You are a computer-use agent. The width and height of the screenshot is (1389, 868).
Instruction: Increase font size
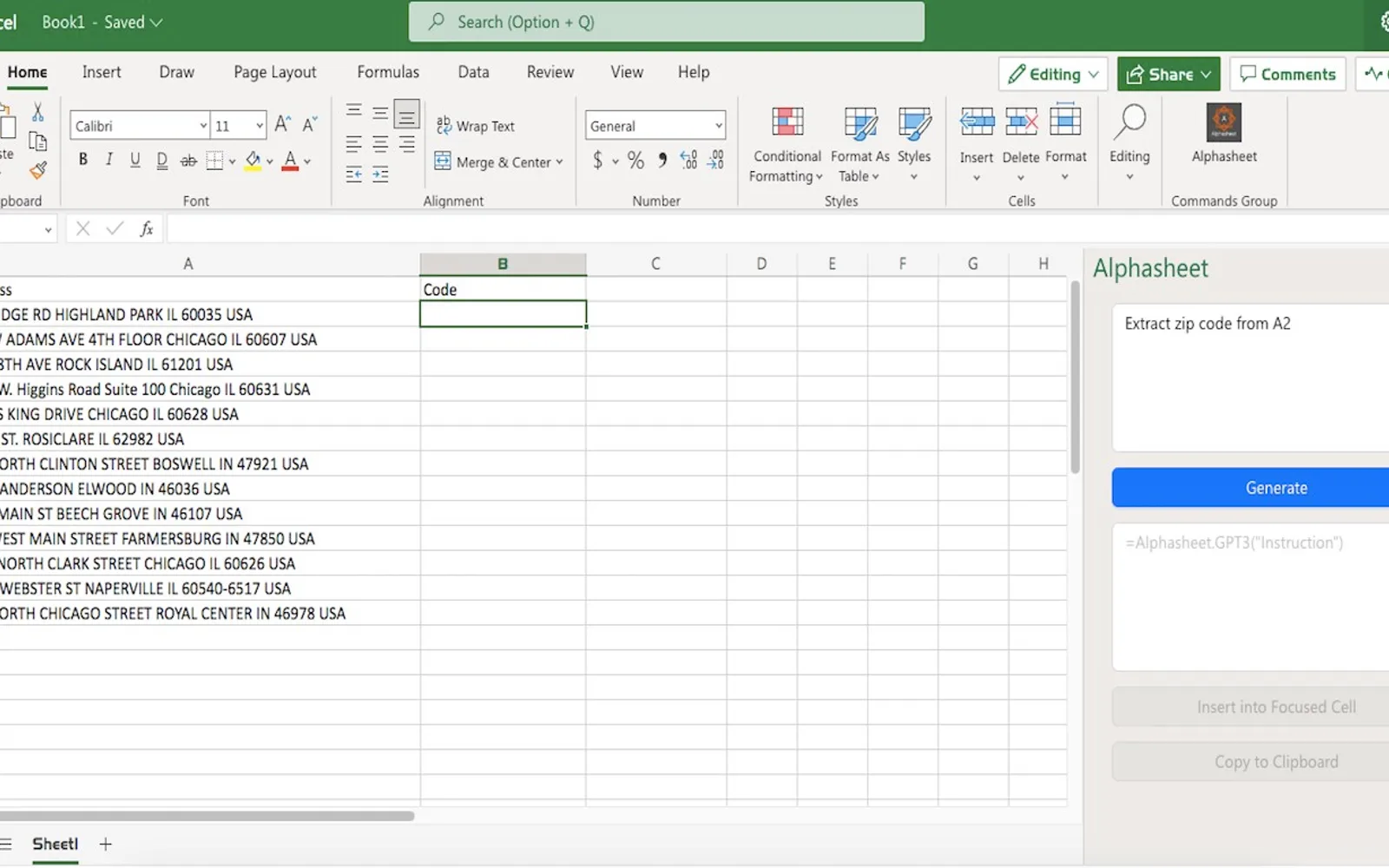click(282, 125)
